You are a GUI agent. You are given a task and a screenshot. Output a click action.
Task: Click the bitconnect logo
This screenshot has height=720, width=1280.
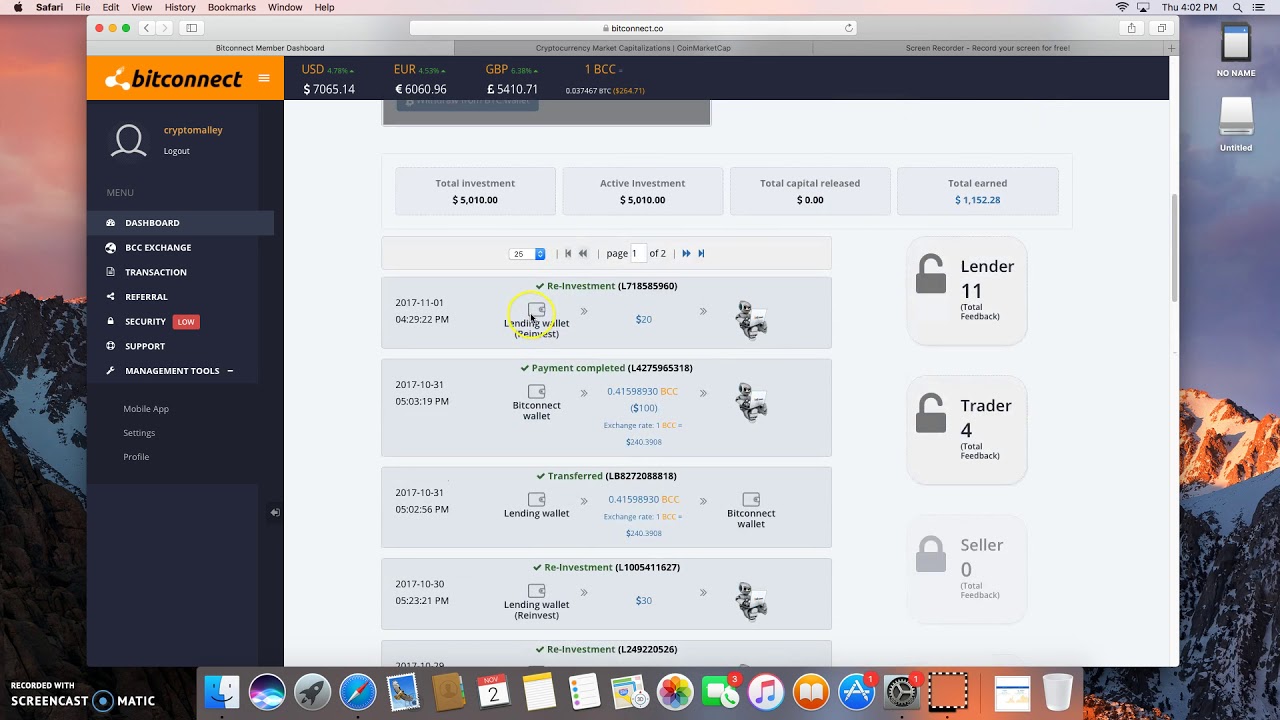(x=174, y=78)
